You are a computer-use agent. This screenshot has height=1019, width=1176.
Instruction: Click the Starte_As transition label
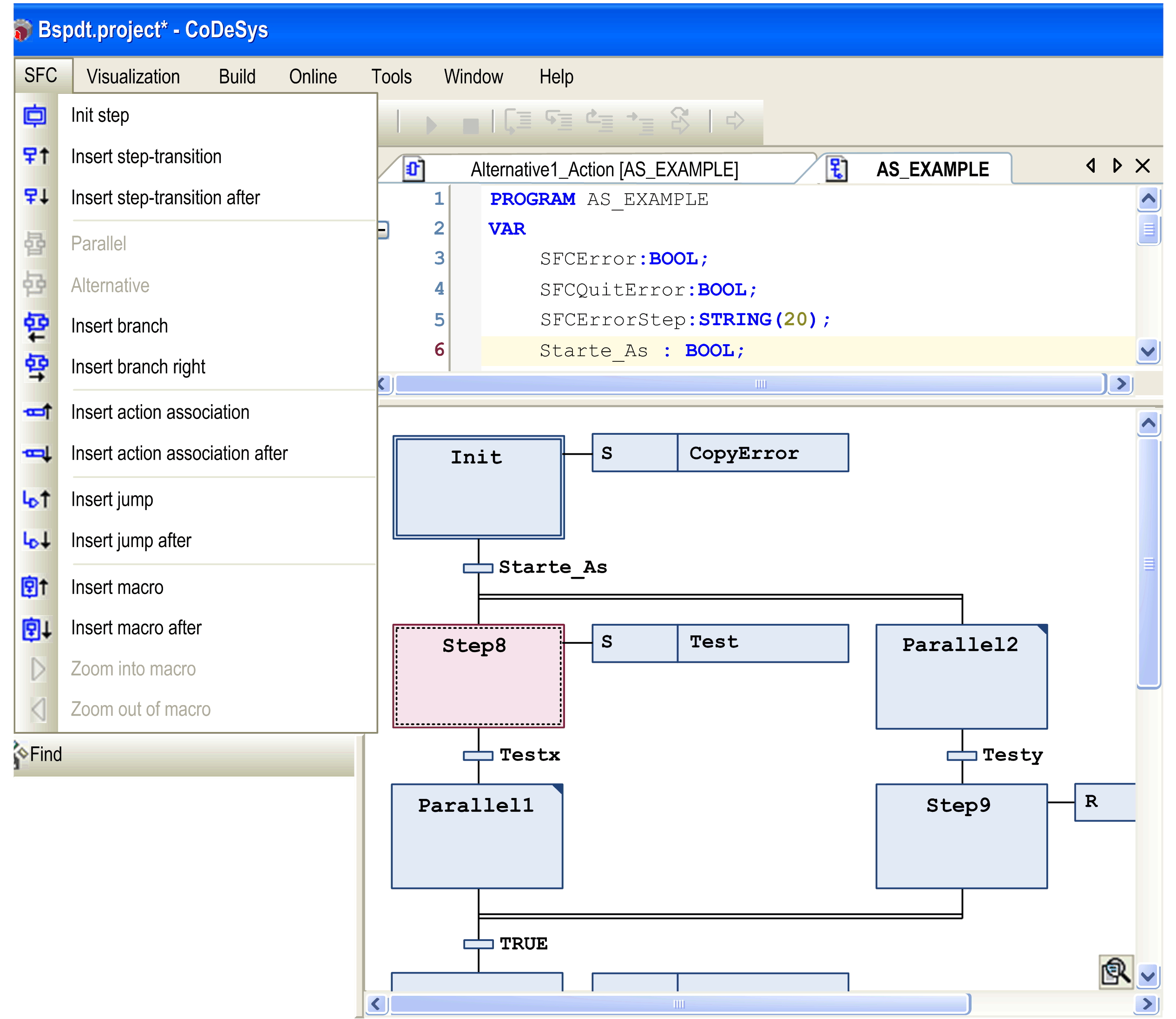(x=552, y=567)
